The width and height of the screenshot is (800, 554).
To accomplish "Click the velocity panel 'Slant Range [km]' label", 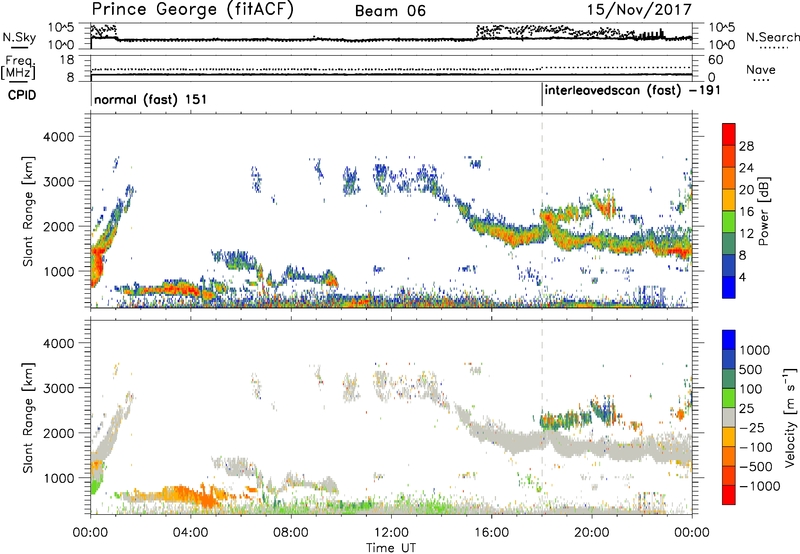I will click(28, 417).
